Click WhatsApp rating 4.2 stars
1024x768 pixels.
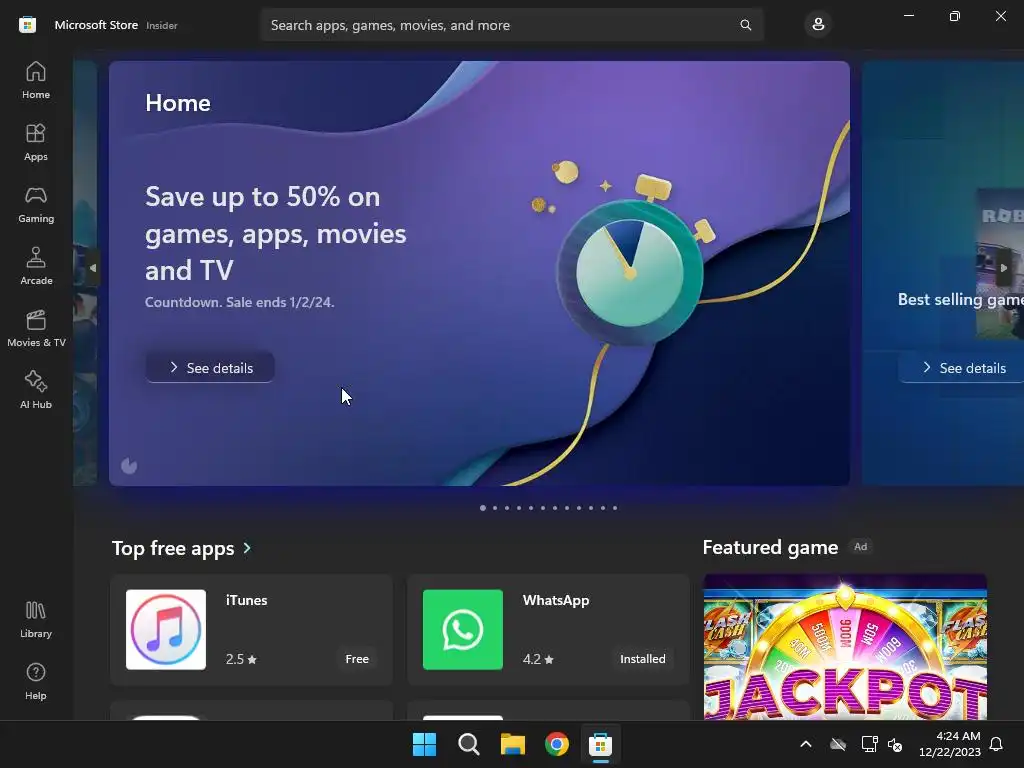click(538, 659)
